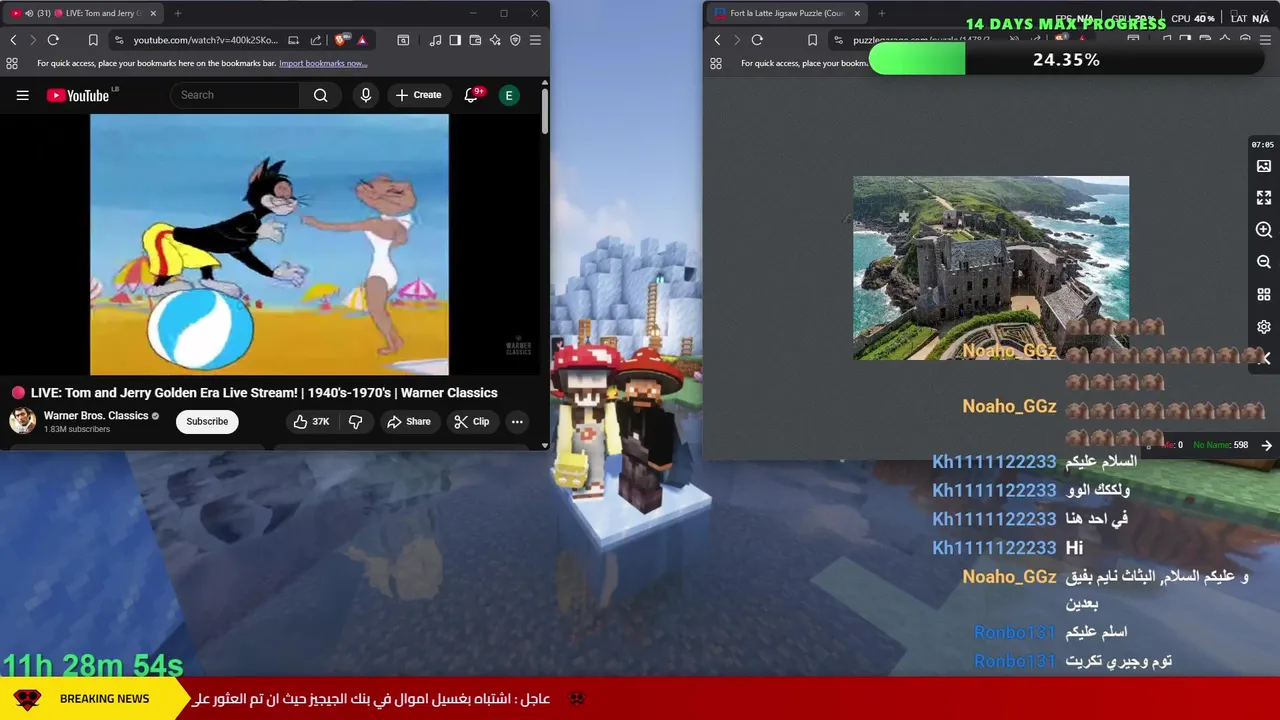The width and height of the screenshot is (1280, 720).
Task: Open the account avatar E menu
Action: point(509,95)
